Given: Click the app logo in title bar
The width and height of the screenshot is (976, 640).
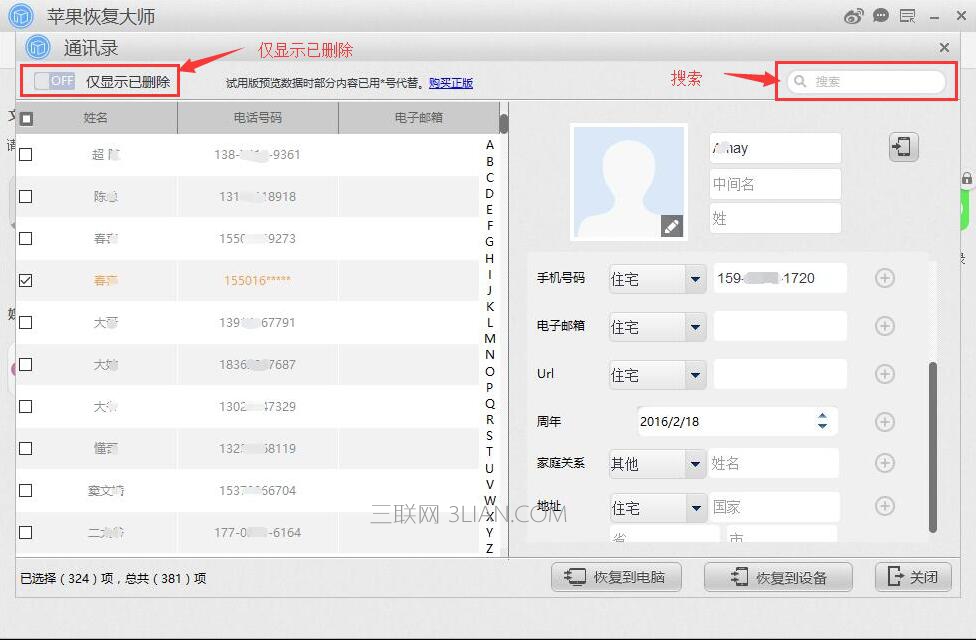Looking at the screenshot, I should (x=21, y=16).
